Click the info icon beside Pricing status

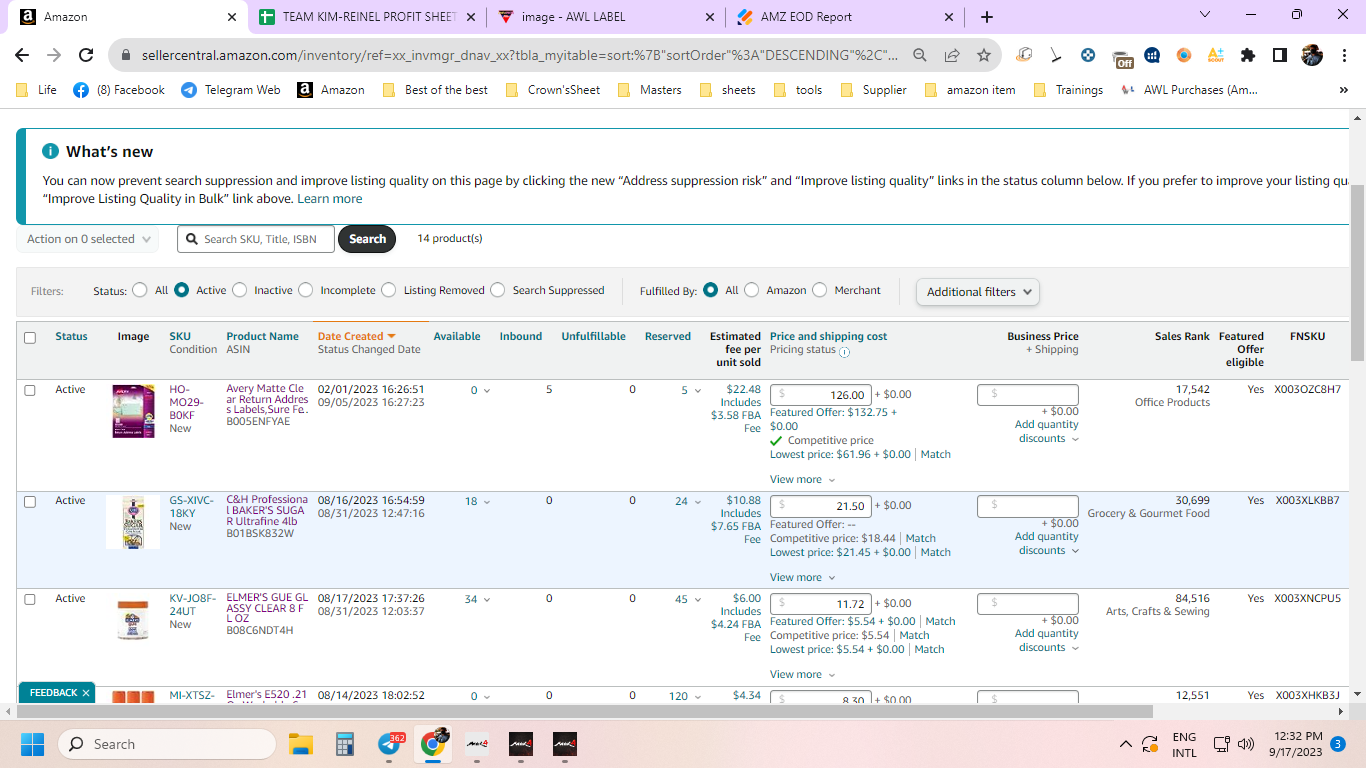[x=844, y=351]
